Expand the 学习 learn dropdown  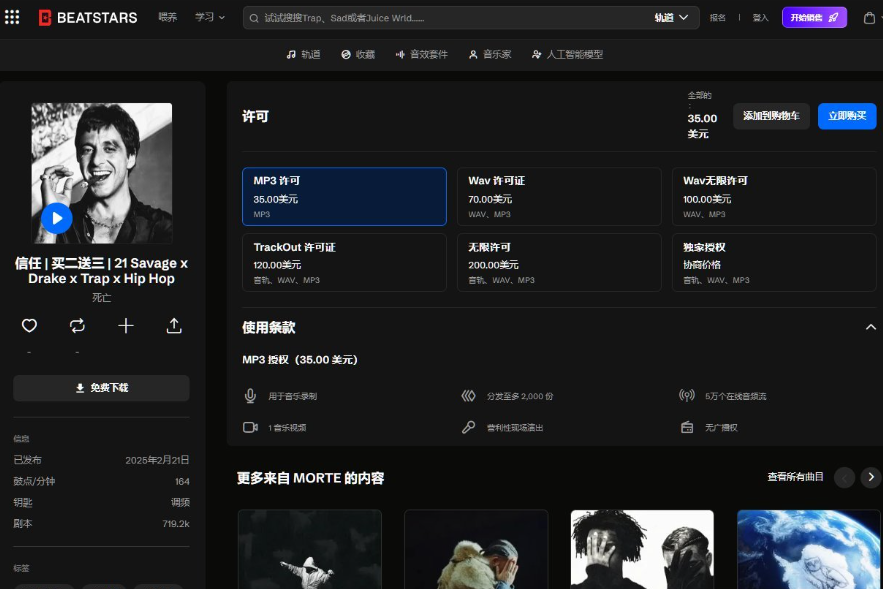[x=210, y=17]
